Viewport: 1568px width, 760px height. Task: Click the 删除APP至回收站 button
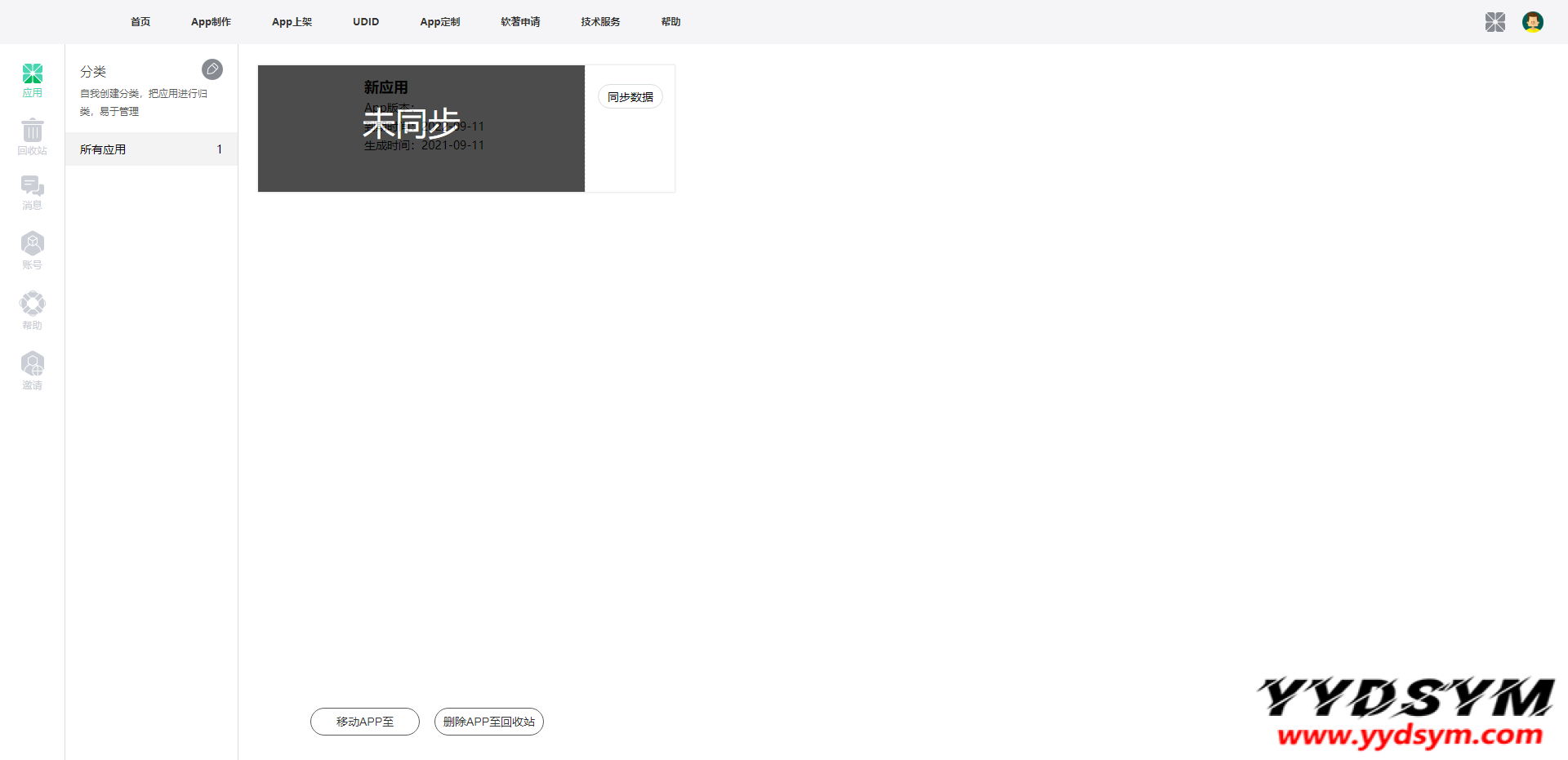[x=488, y=722]
